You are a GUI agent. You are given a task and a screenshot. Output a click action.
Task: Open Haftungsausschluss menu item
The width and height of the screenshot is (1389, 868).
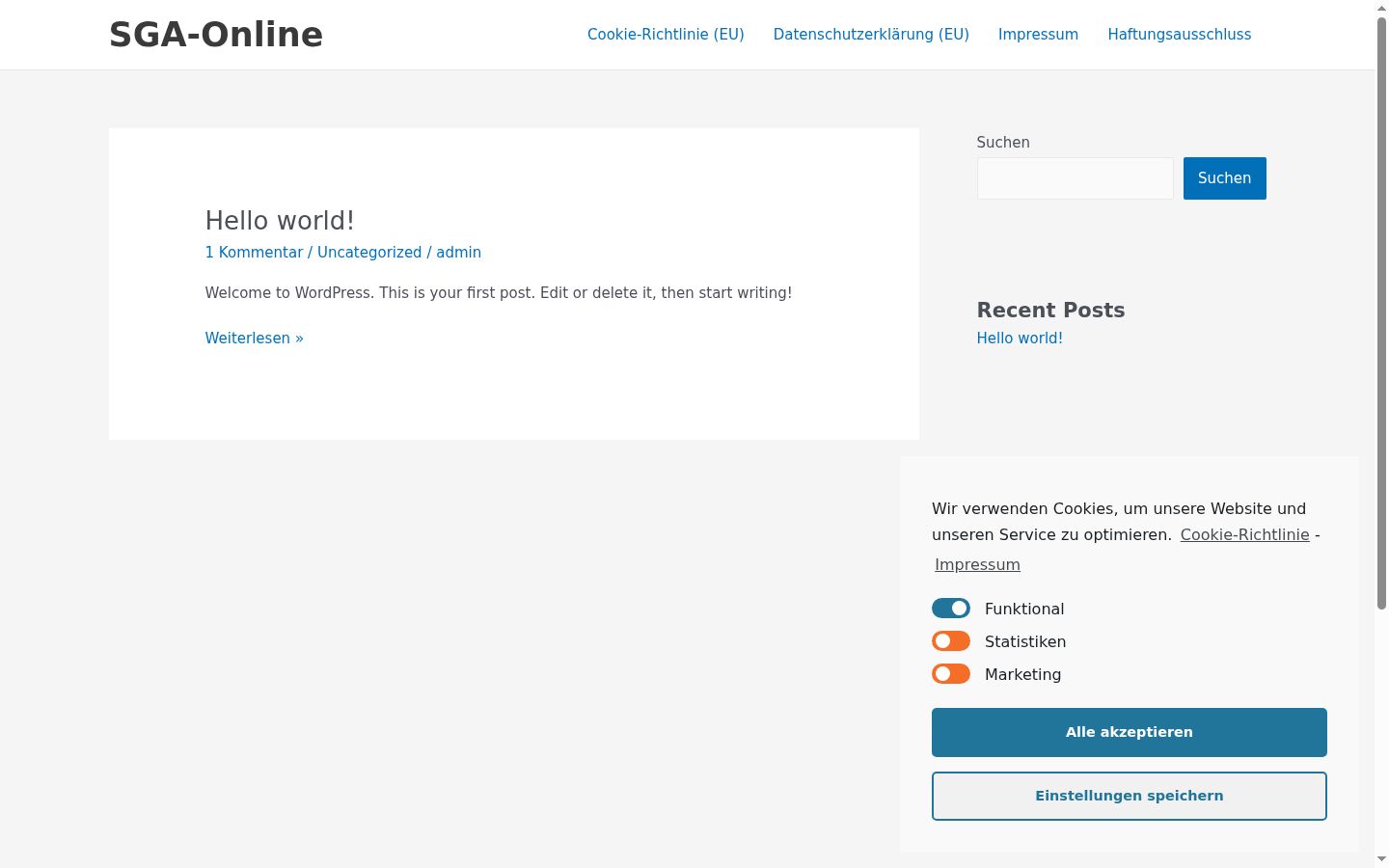tap(1179, 35)
